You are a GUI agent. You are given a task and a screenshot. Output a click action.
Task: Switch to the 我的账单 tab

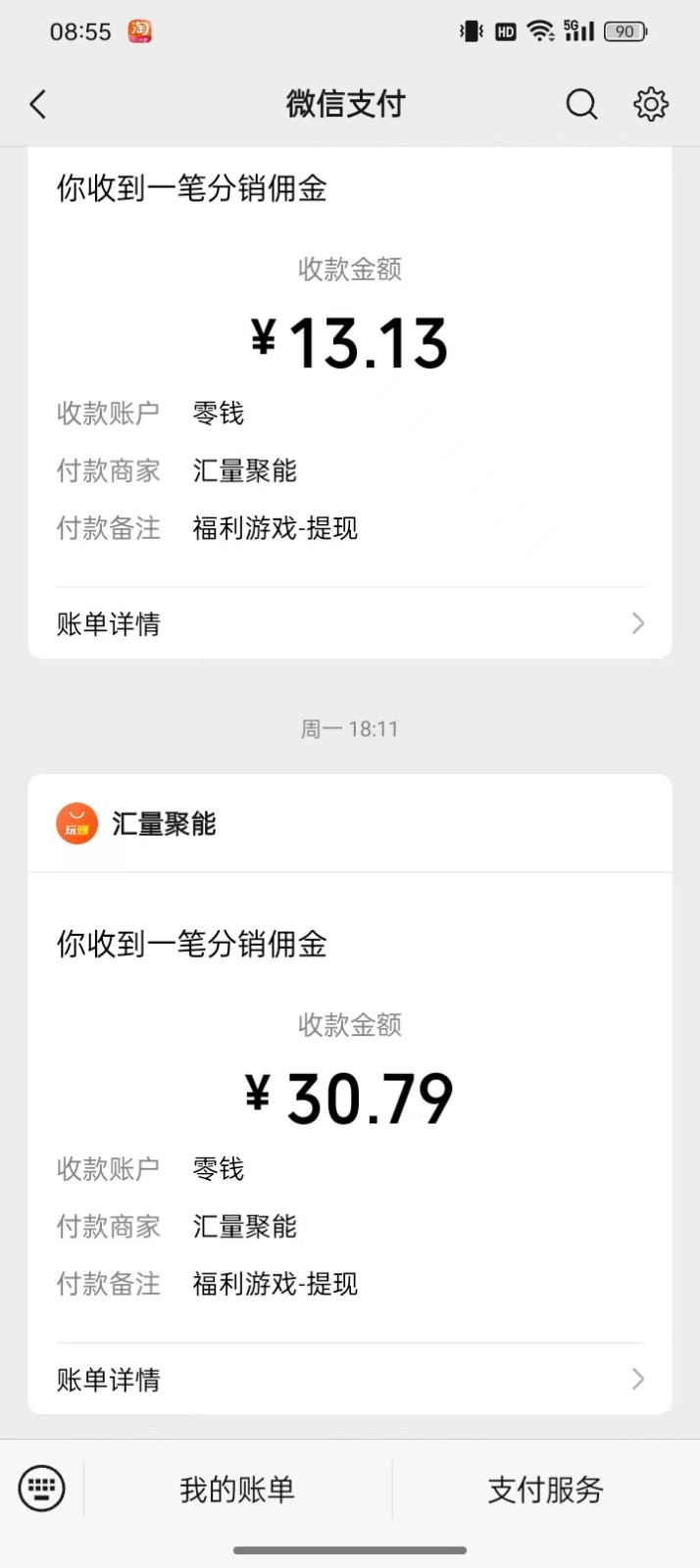[x=235, y=1489]
